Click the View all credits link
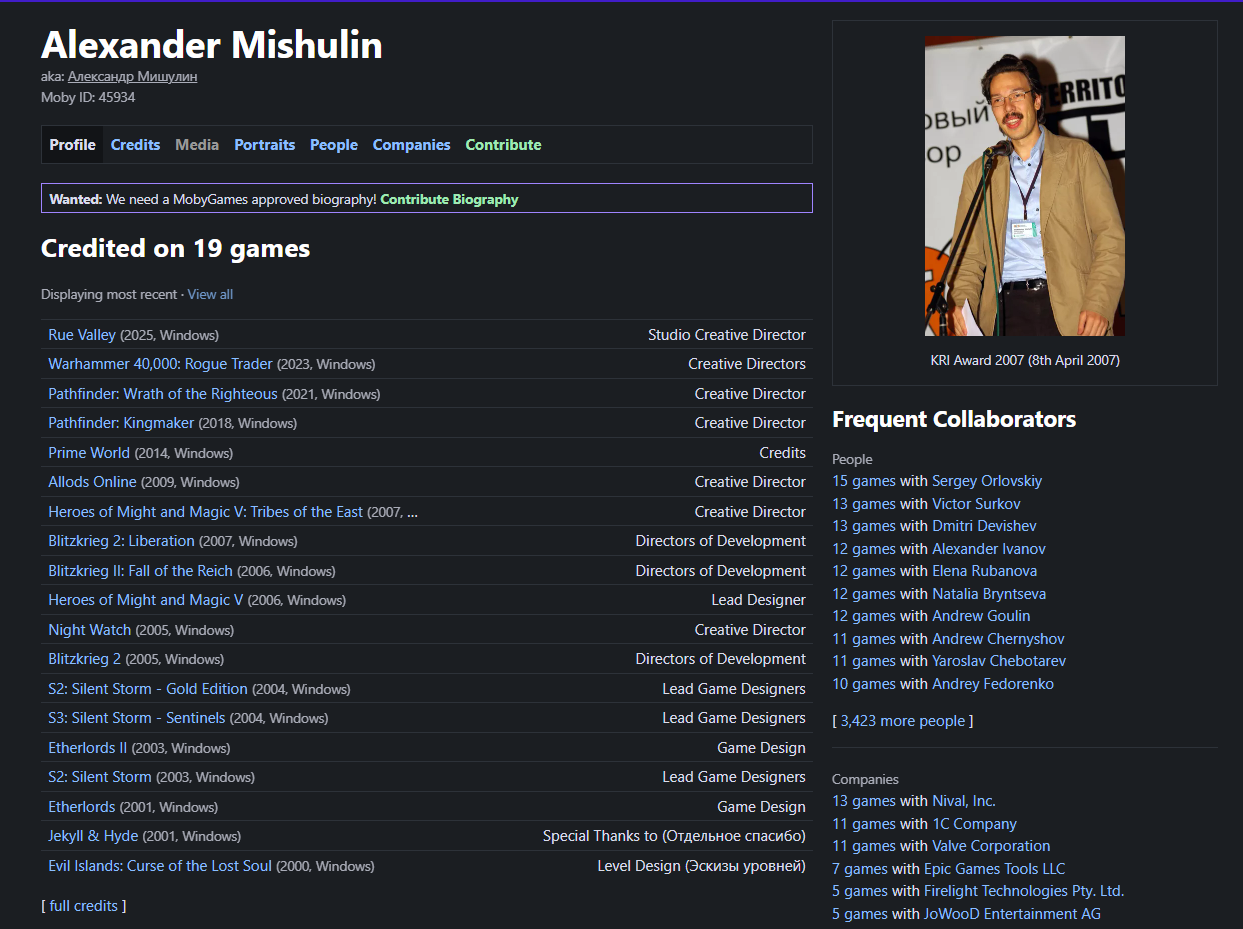The height and width of the screenshot is (929, 1243). click(210, 294)
